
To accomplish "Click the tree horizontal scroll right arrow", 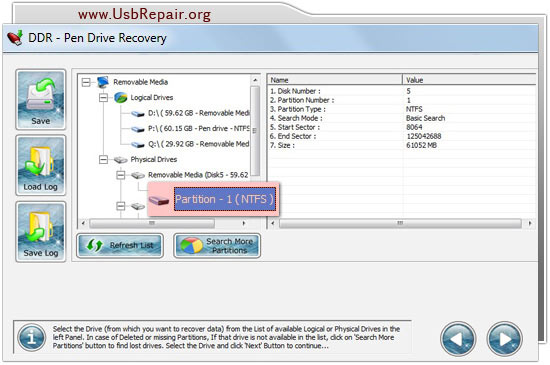I will [x=244, y=223].
